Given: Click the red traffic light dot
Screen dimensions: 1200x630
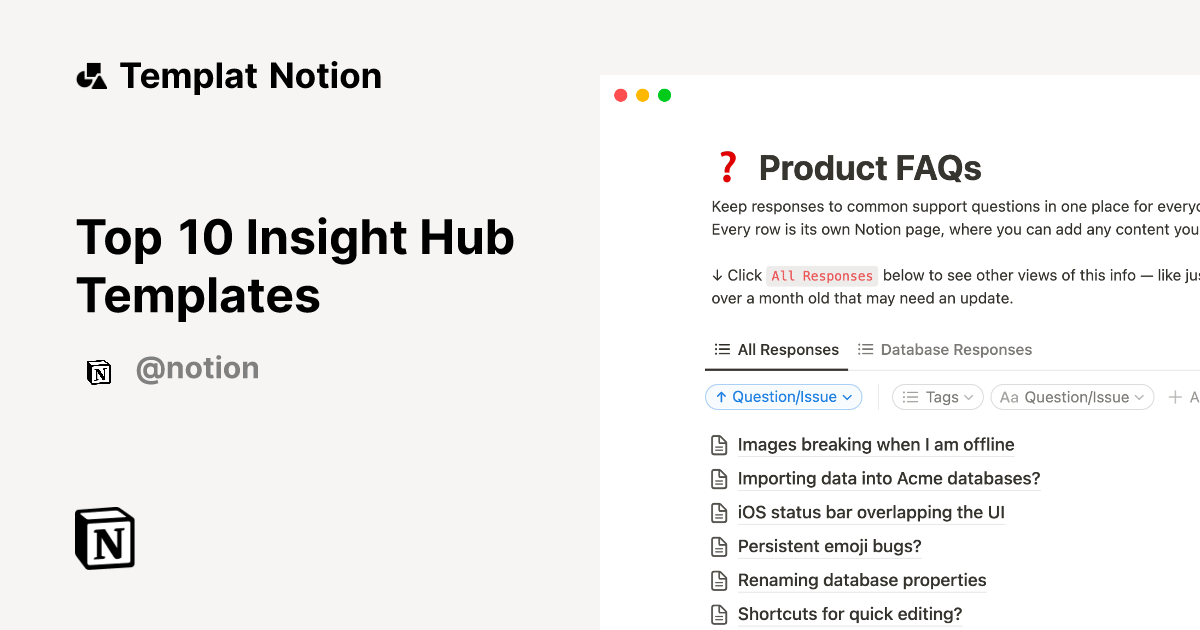Looking at the screenshot, I should click(x=620, y=95).
